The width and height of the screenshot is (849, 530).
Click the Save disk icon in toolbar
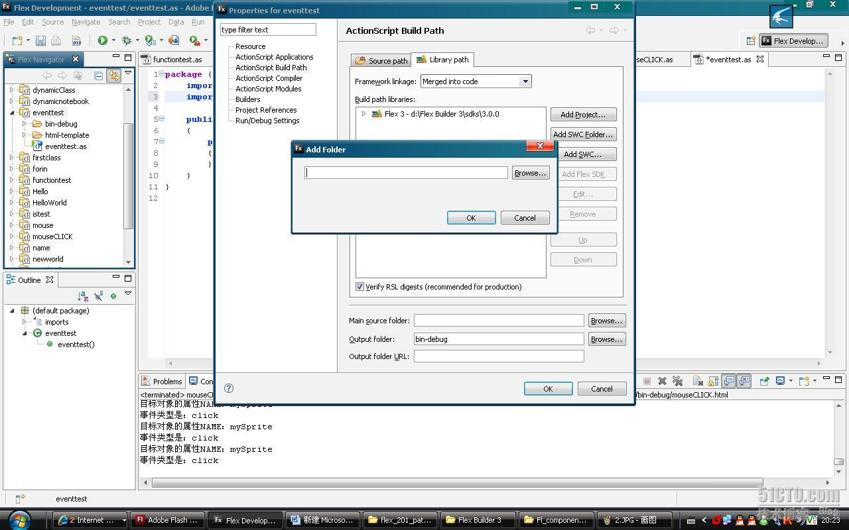(41, 41)
